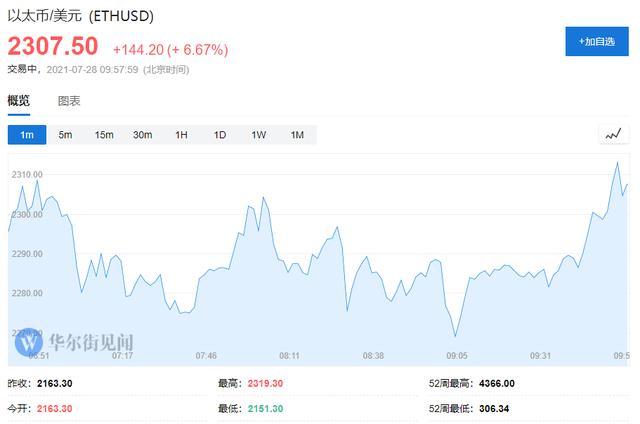Viewport: 640px width, 424px height.
Task: Switch chart to 1D interval
Action: (x=220, y=135)
